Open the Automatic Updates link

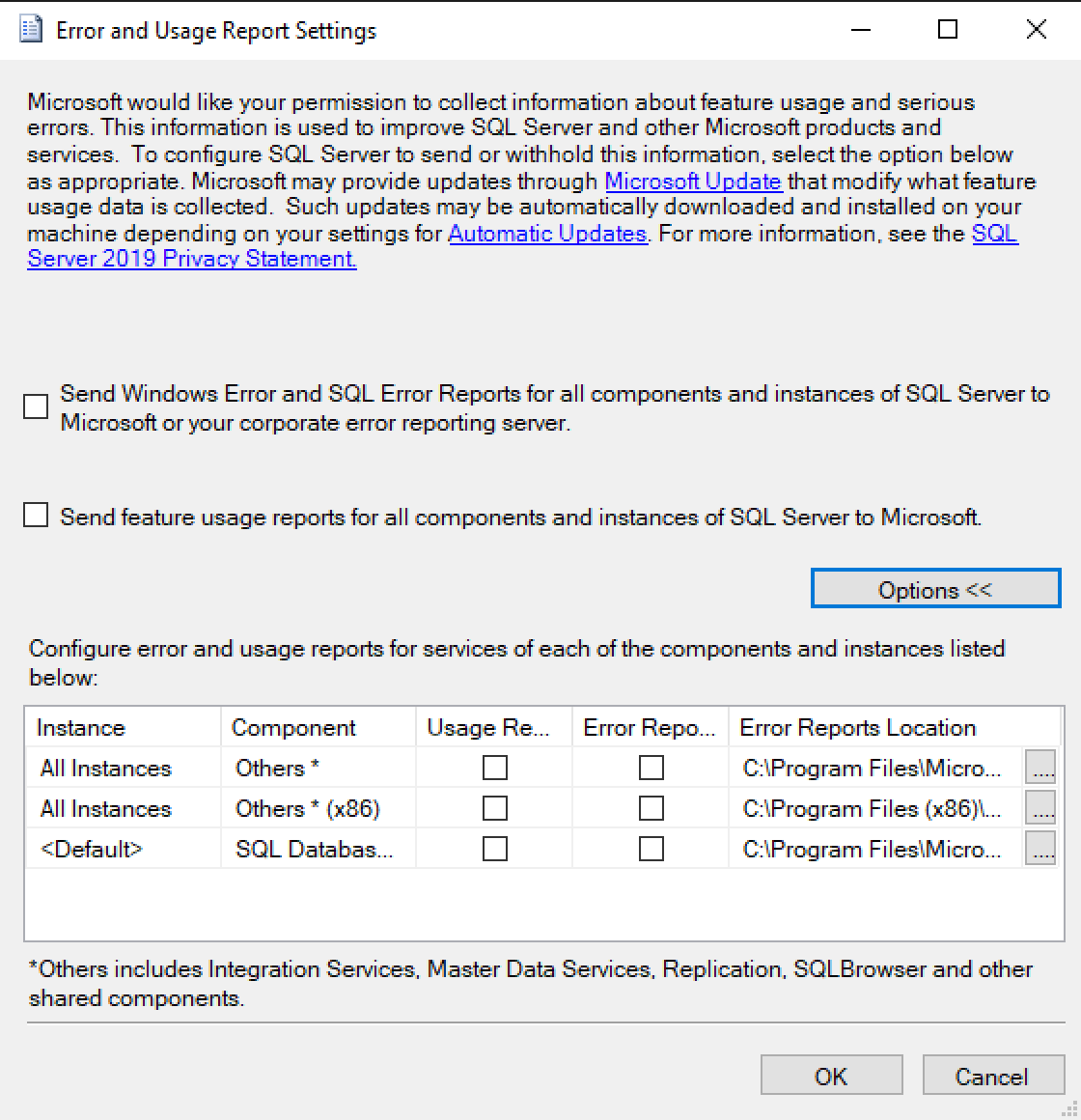(547, 234)
